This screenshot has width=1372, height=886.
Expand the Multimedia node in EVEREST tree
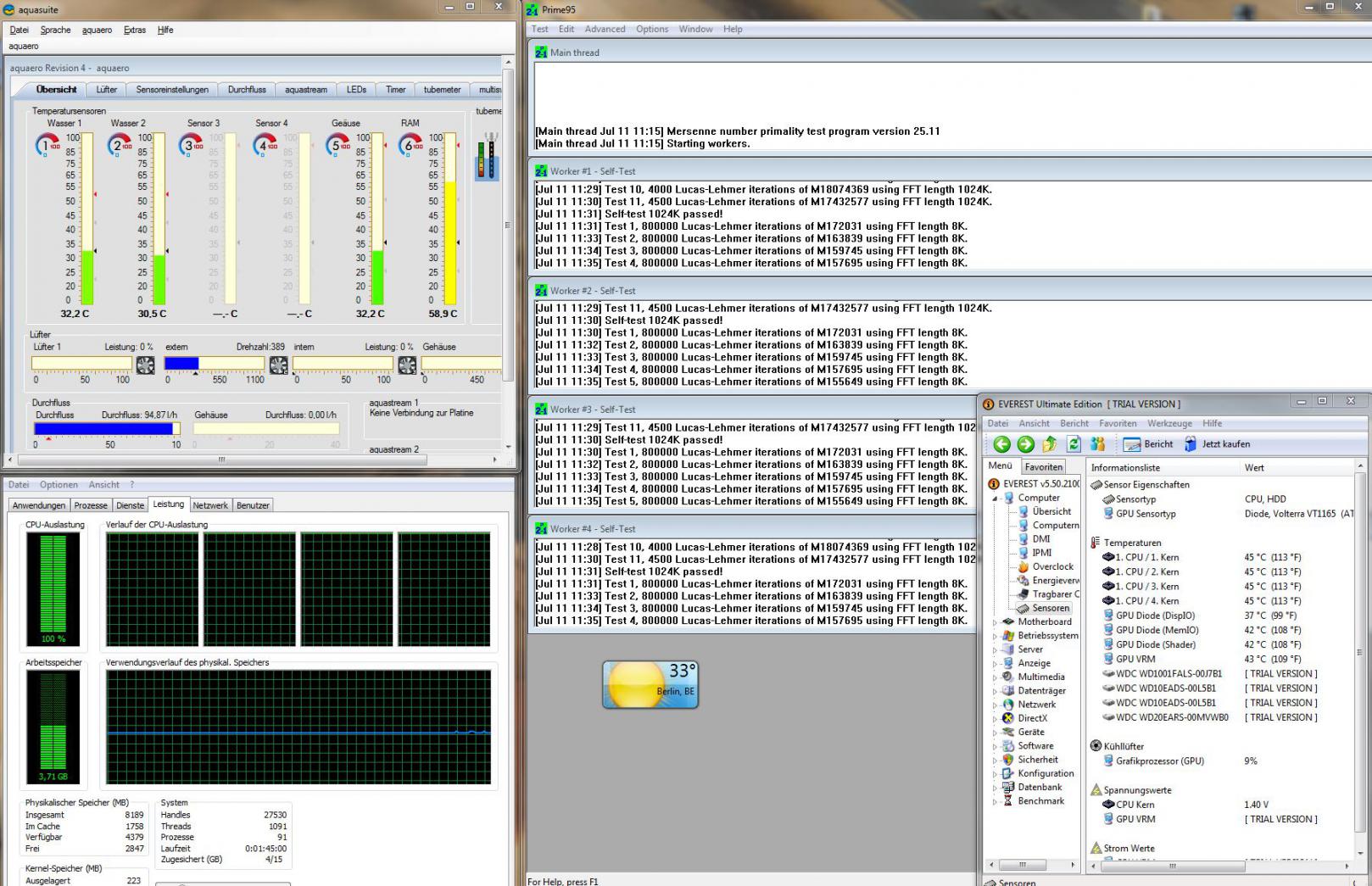coord(996,677)
